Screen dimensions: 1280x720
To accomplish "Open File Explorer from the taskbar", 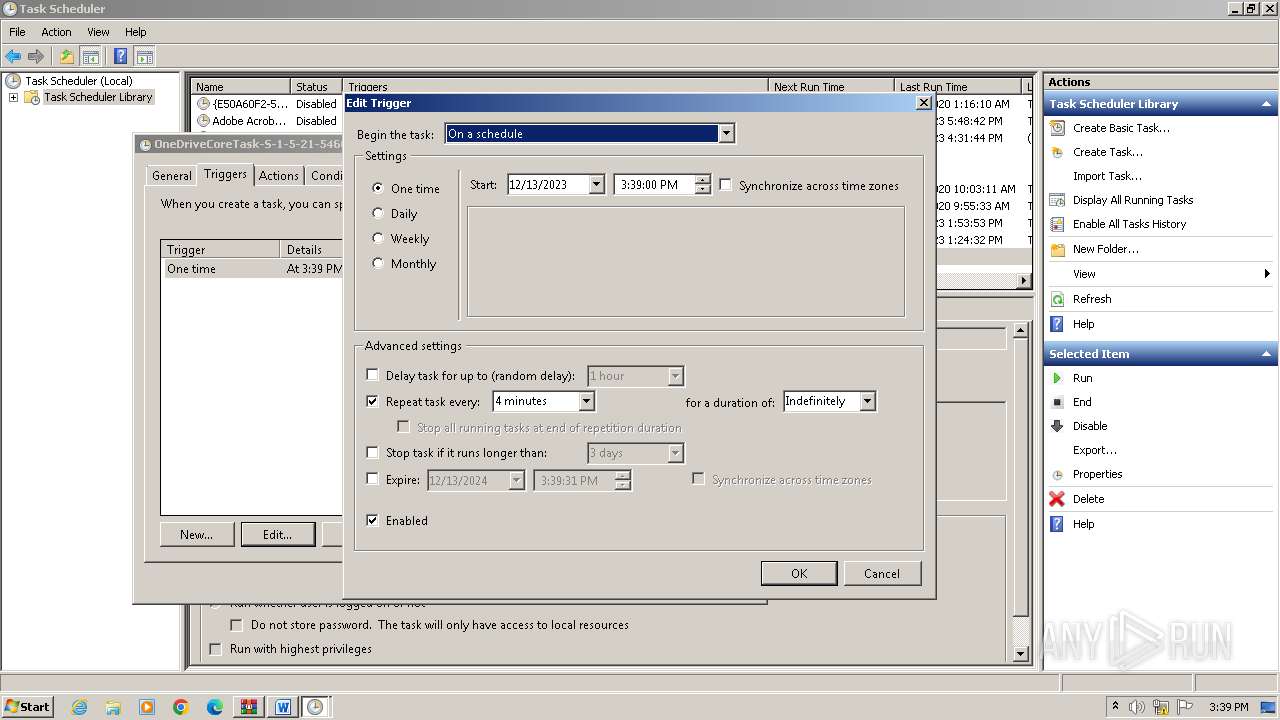I will pyautogui.click(x=113, y=707).
